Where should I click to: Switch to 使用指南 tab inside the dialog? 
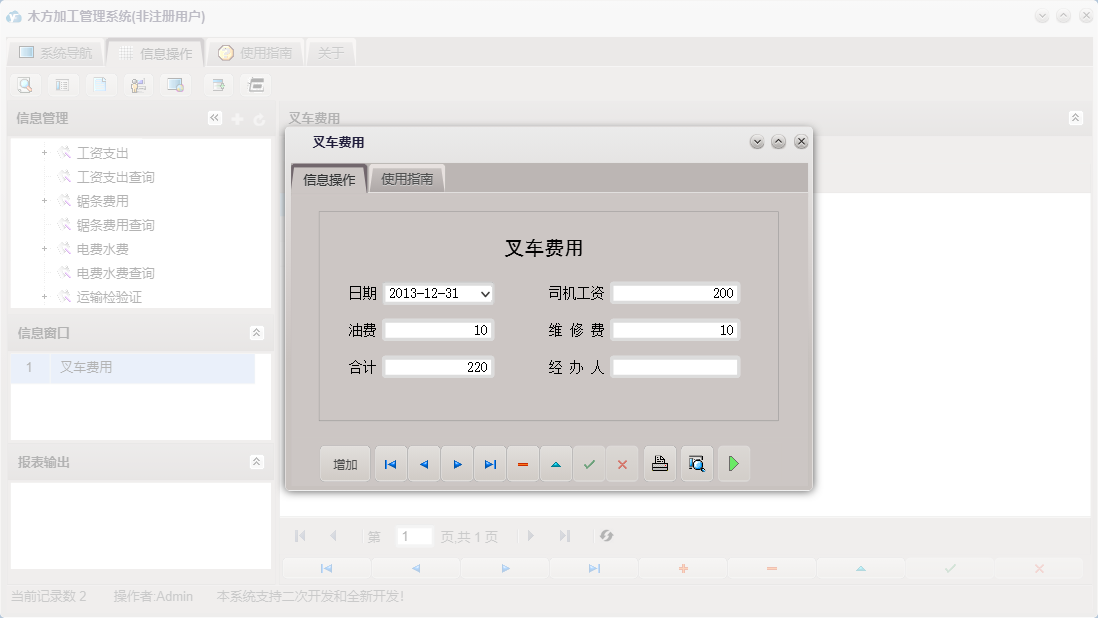point(408,177)
